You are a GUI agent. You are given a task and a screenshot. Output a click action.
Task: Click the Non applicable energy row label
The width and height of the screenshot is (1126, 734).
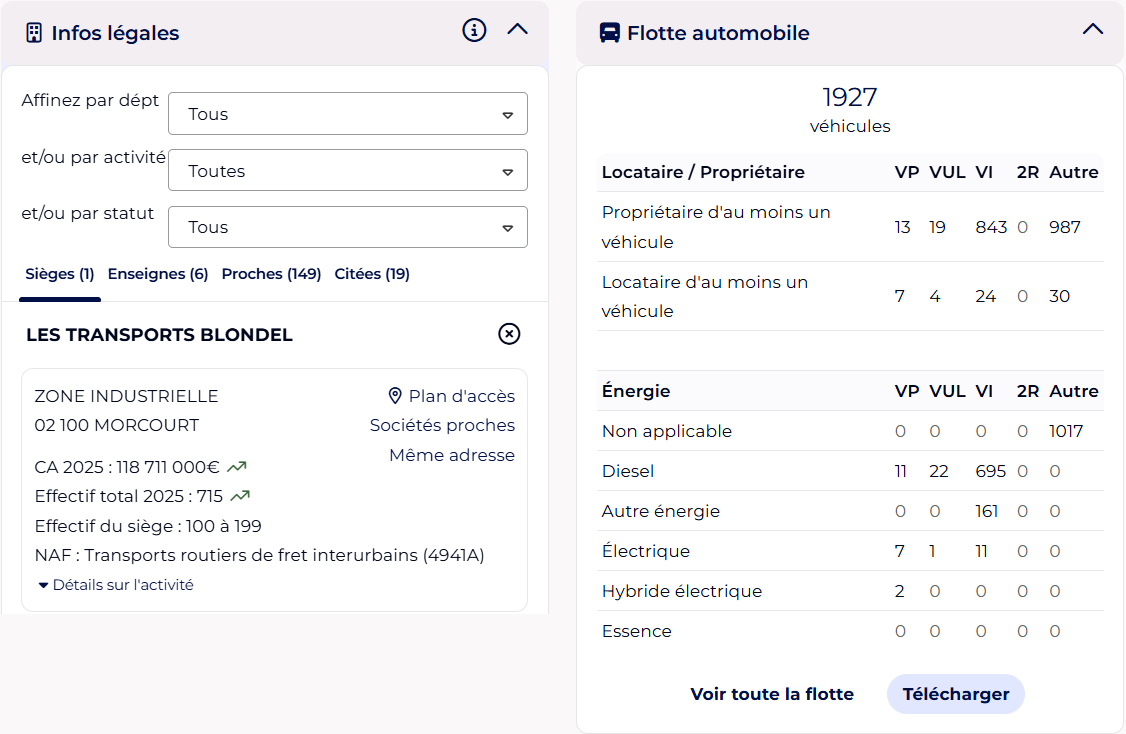(666, 431)
